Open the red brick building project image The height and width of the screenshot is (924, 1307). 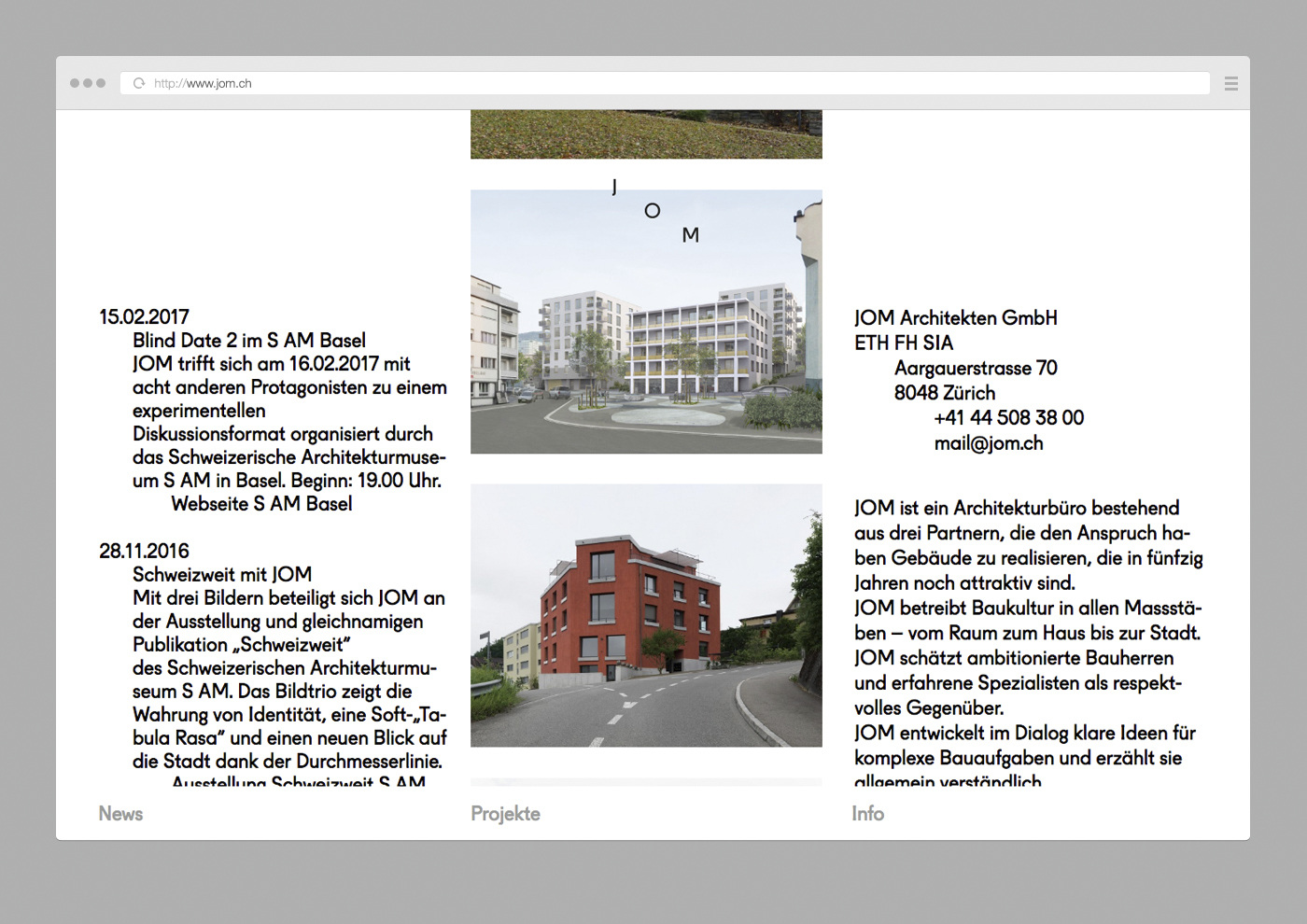tap(646, 615)
